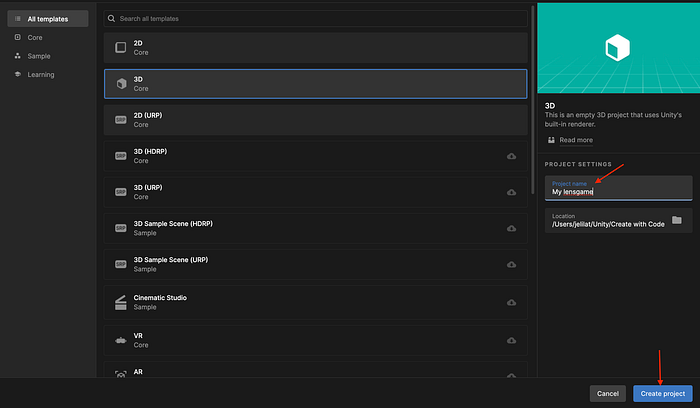Select the 3D (HDRP) template
Image resolution: width=700 pixels, height=408 pixels.
coord(315,156)
